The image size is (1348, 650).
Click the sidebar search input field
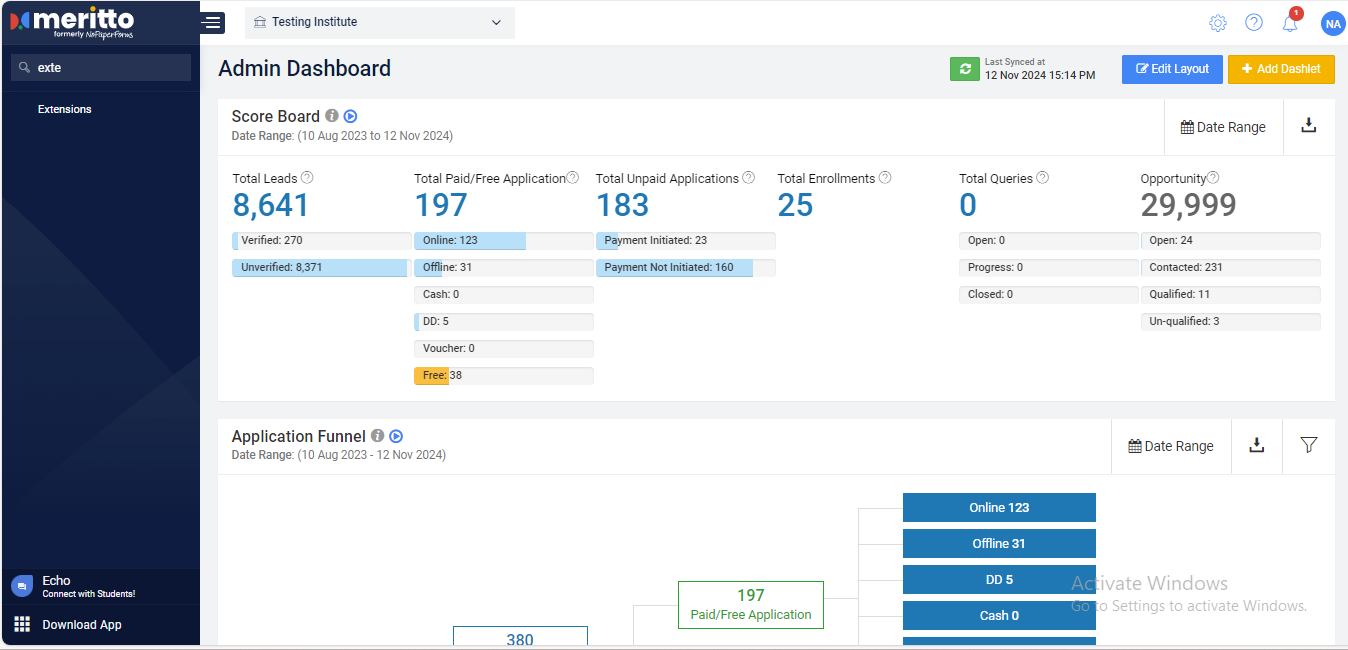coord(110,68)
